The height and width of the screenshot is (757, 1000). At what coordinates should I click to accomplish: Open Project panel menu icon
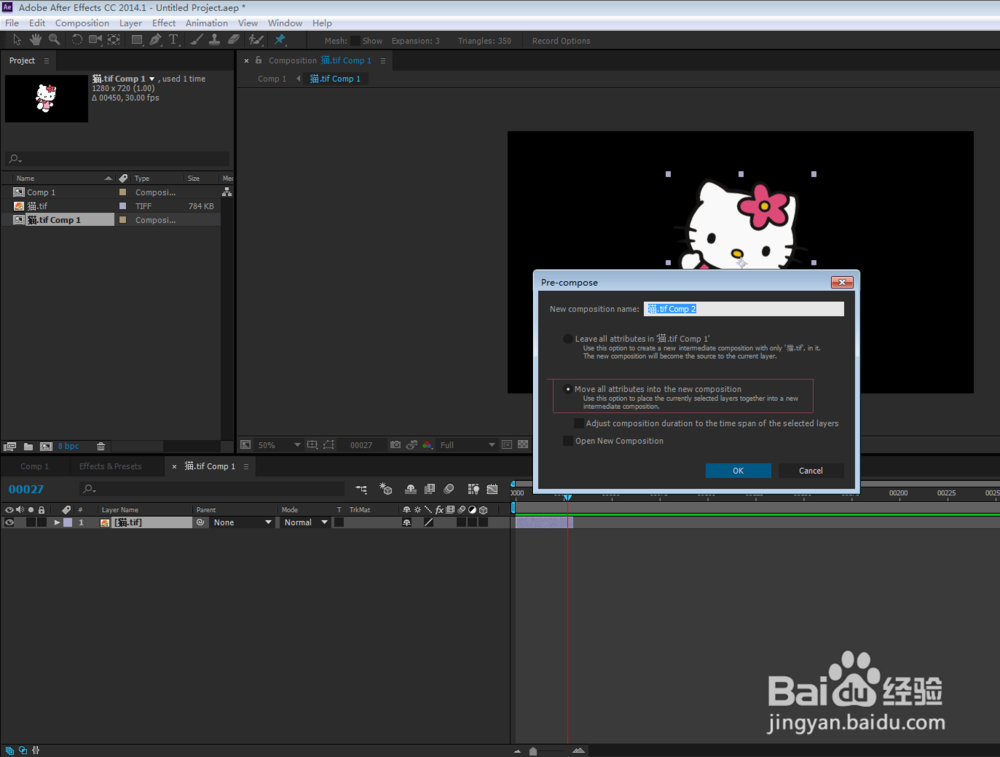[47, 61]
